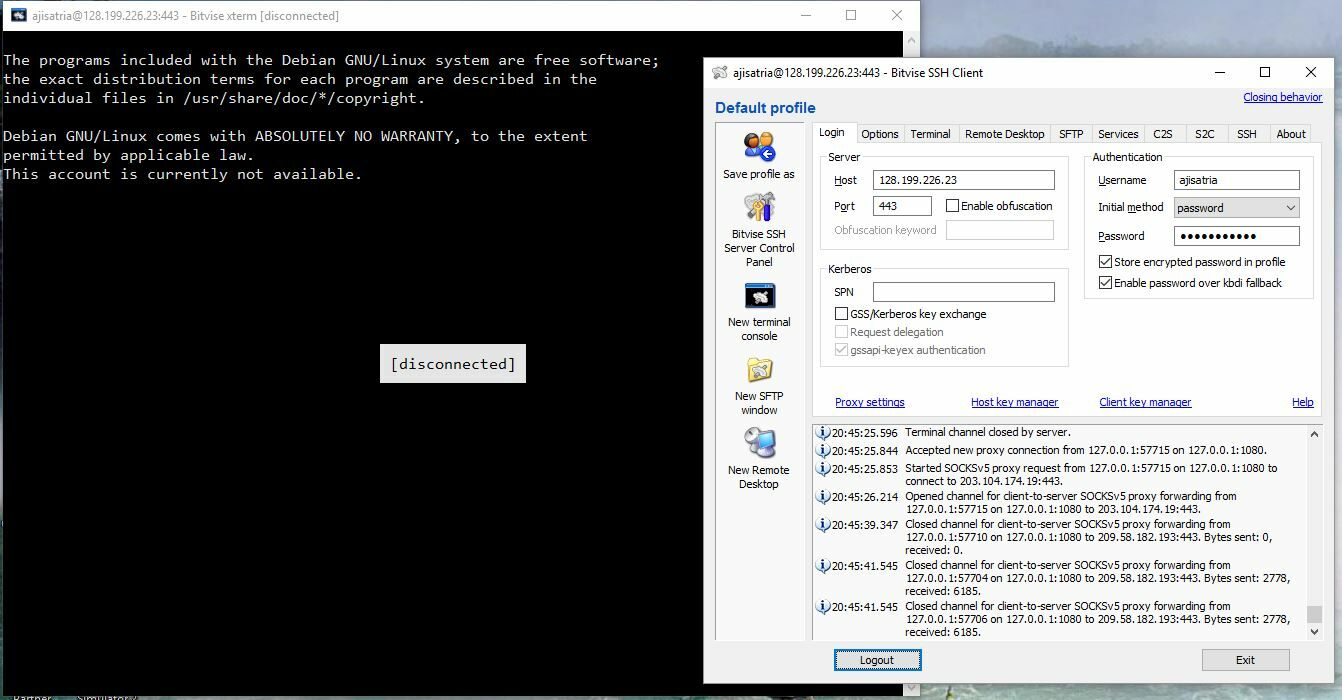Open the SFTP tab

(1071, 134)
